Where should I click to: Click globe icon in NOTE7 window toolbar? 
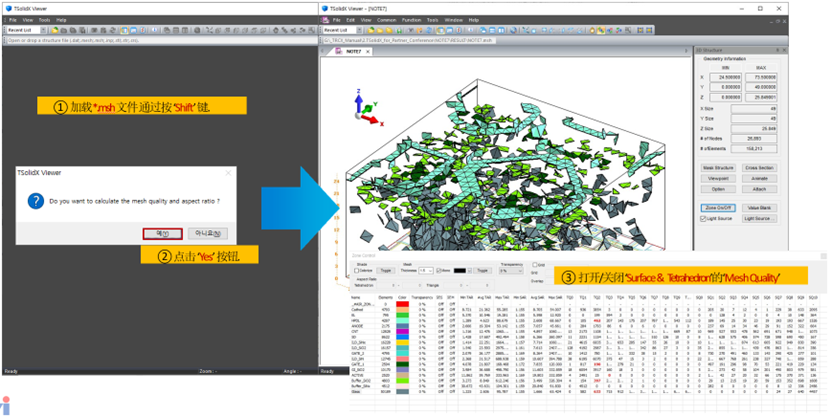click(513, 30)
